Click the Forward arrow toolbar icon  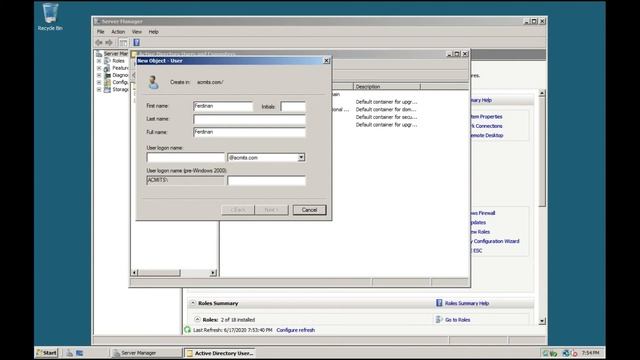(x=109, y=42)
